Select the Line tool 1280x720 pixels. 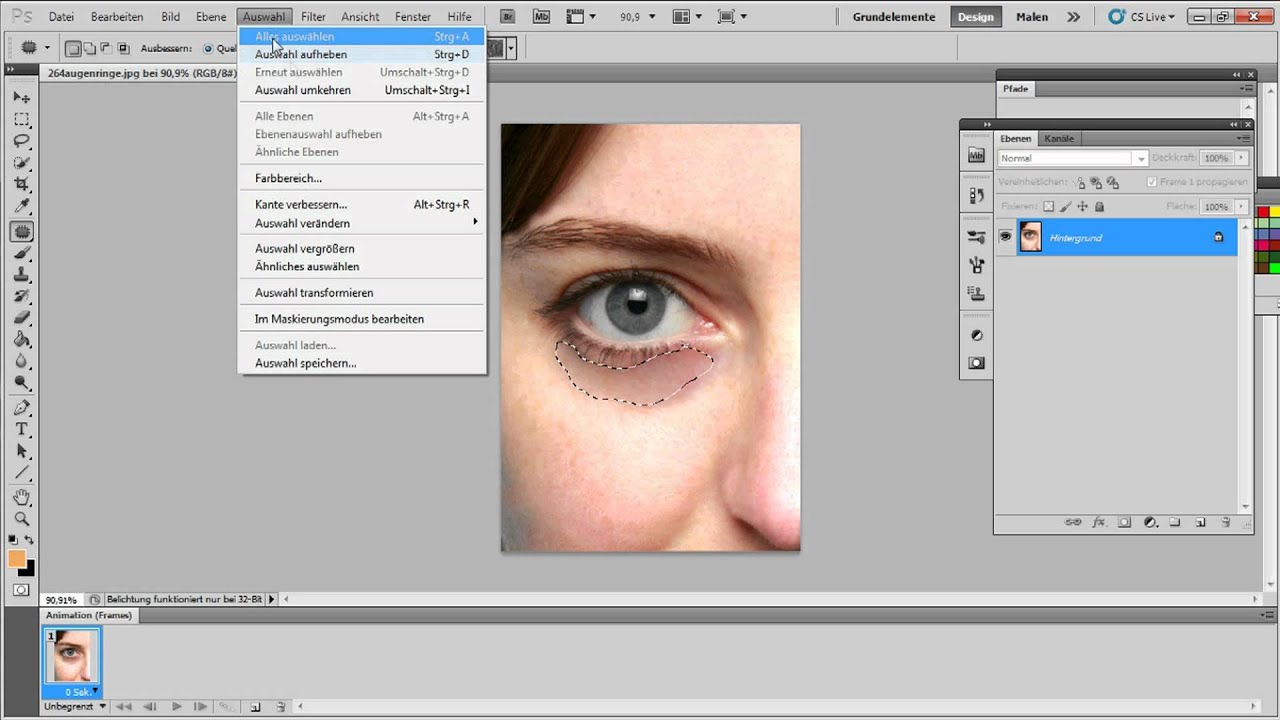click(21, 474)
